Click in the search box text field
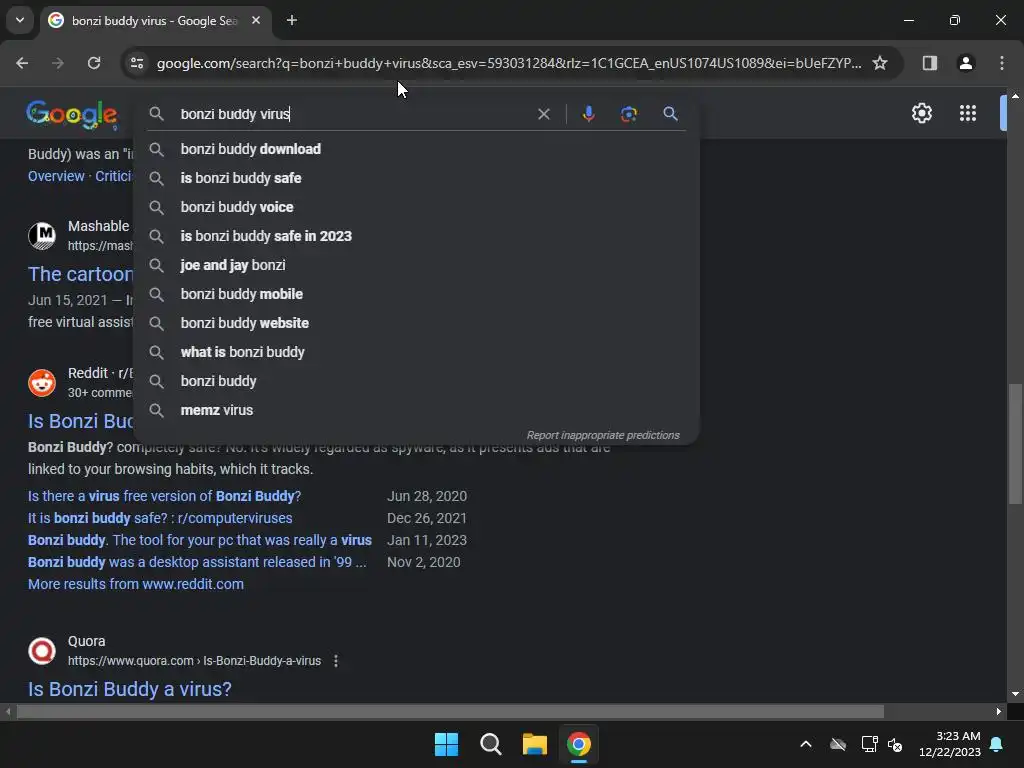Viewport: 1024px width, 768px height. (353, 114)
